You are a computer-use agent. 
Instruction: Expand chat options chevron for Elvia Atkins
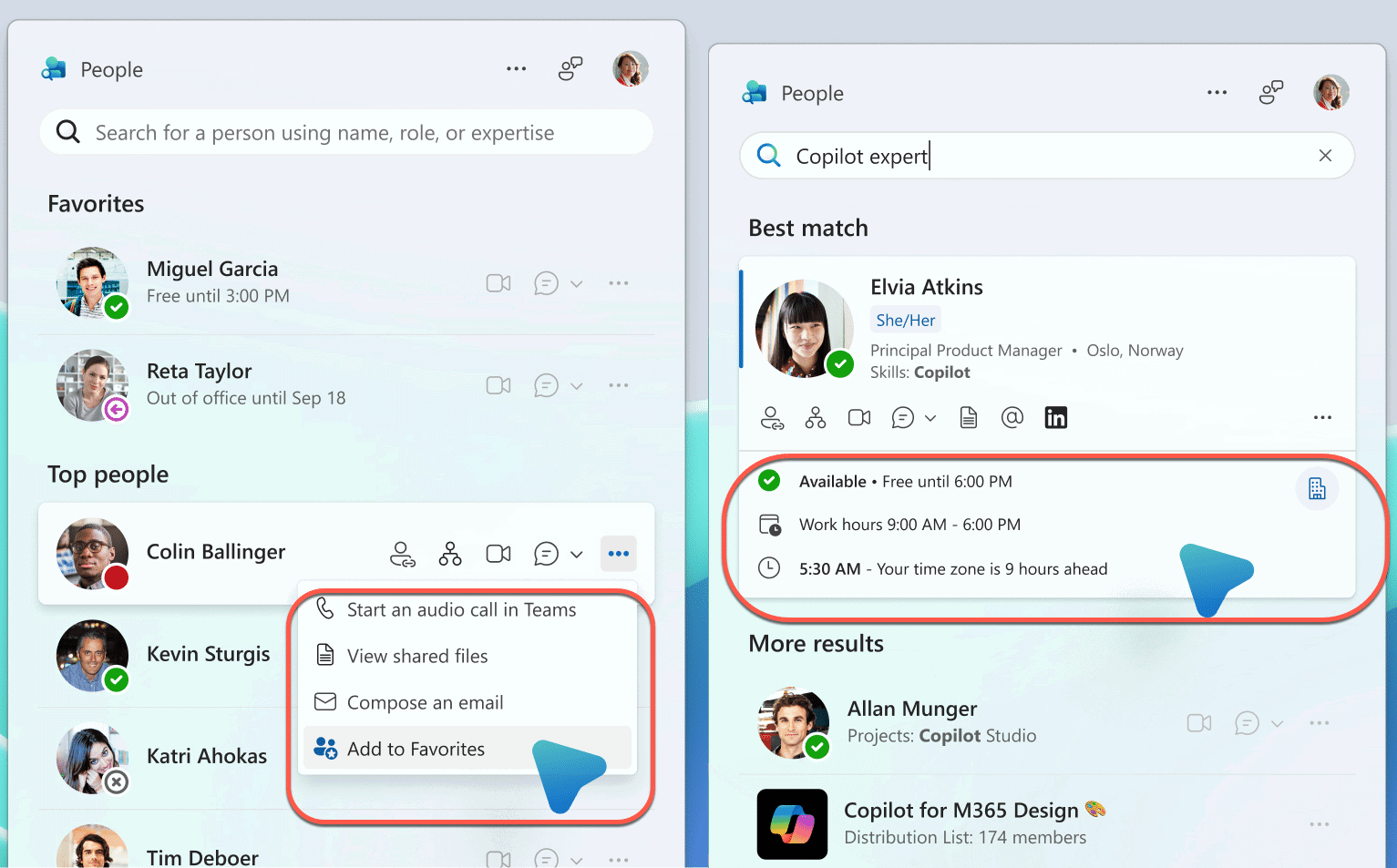point(930,419)
